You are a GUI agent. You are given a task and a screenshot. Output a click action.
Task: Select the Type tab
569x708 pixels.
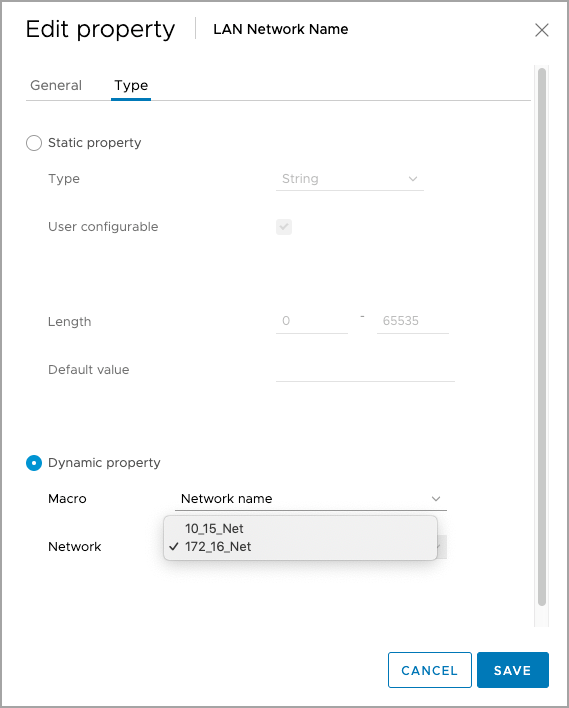coord(131,86)
